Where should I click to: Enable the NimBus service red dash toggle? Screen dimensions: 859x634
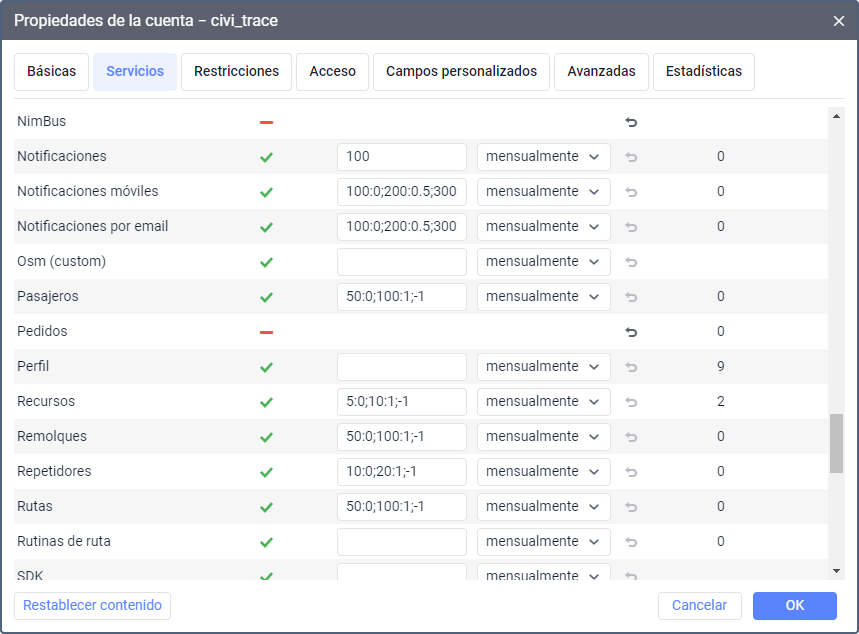(266, 122)
